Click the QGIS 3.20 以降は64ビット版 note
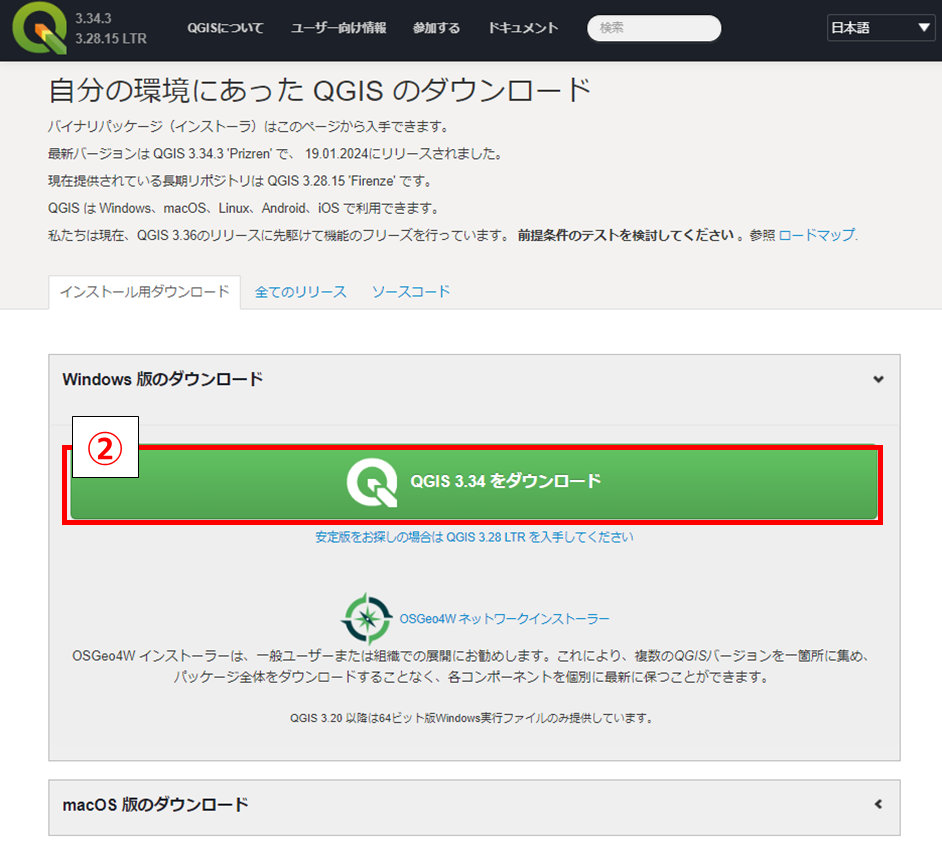942x843 pixels. tap(472, 718)
